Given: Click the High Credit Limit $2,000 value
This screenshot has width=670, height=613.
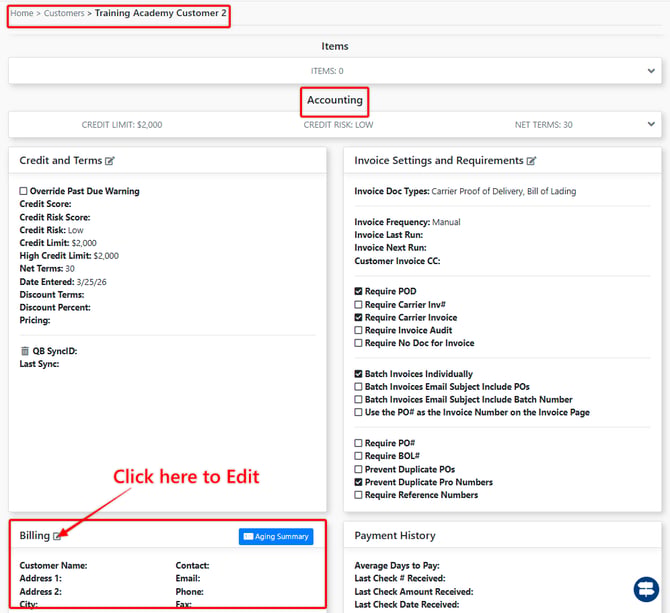Looking at the screenshot, I should click(106, 256).
